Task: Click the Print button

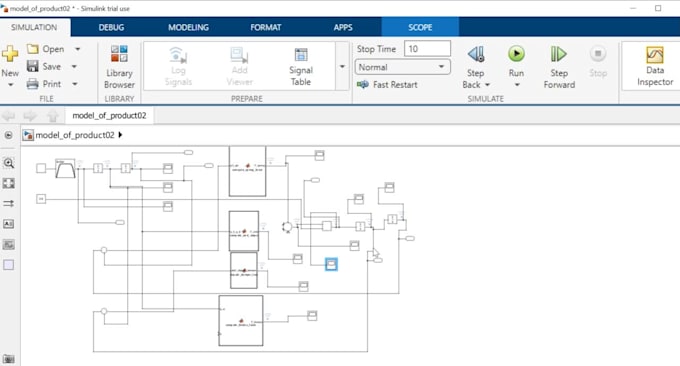Action: (44, 84)
